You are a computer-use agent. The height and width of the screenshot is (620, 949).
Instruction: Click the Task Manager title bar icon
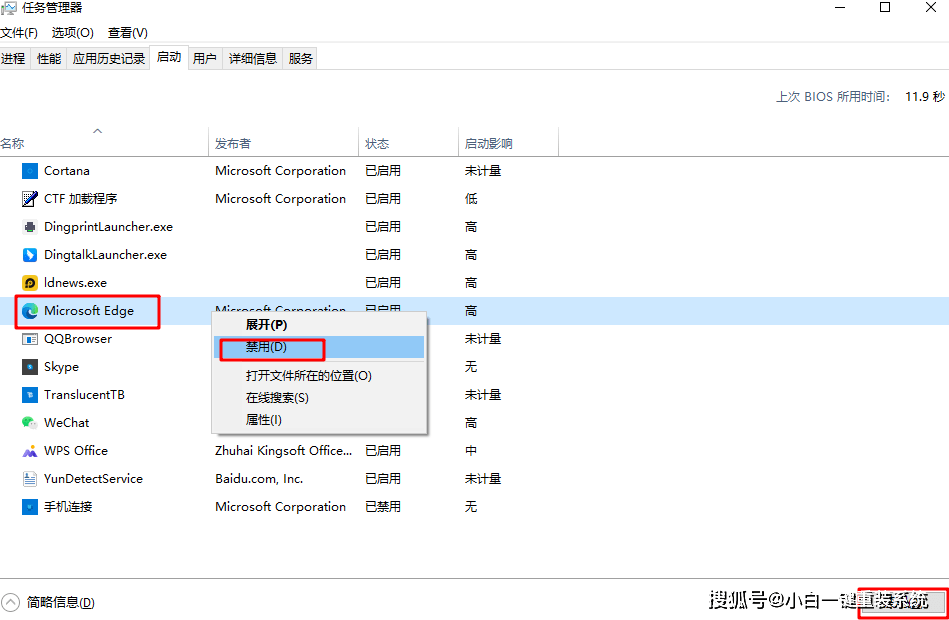tap(8, 8)
